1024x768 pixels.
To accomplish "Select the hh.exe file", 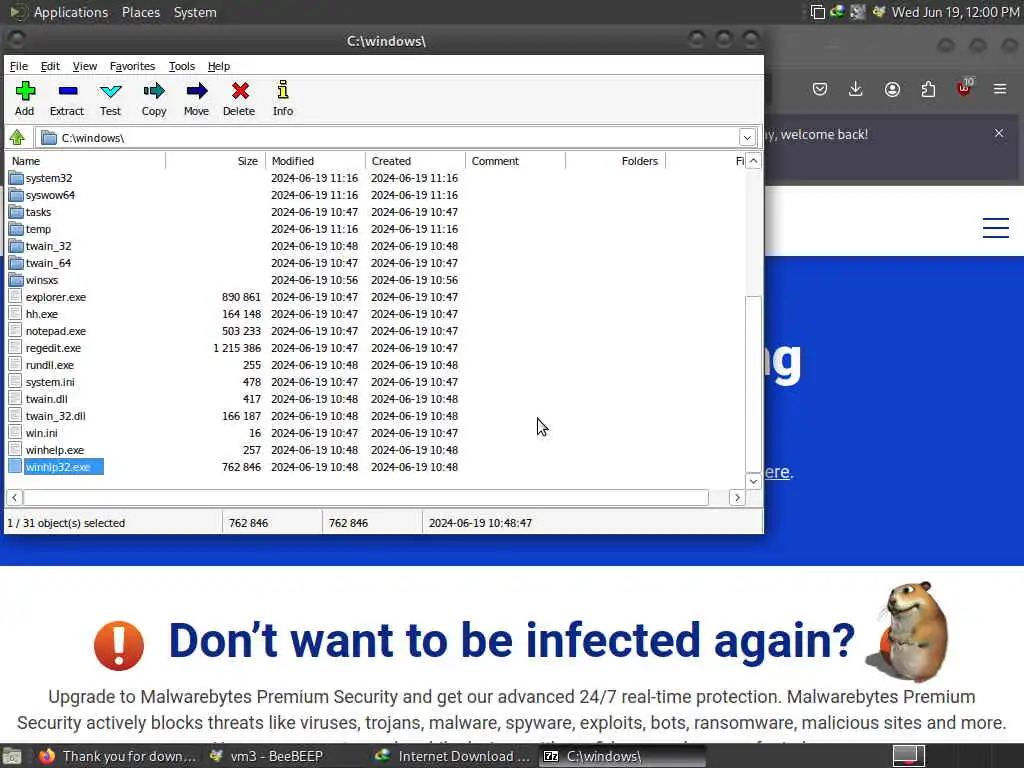I will coord(41,313).
